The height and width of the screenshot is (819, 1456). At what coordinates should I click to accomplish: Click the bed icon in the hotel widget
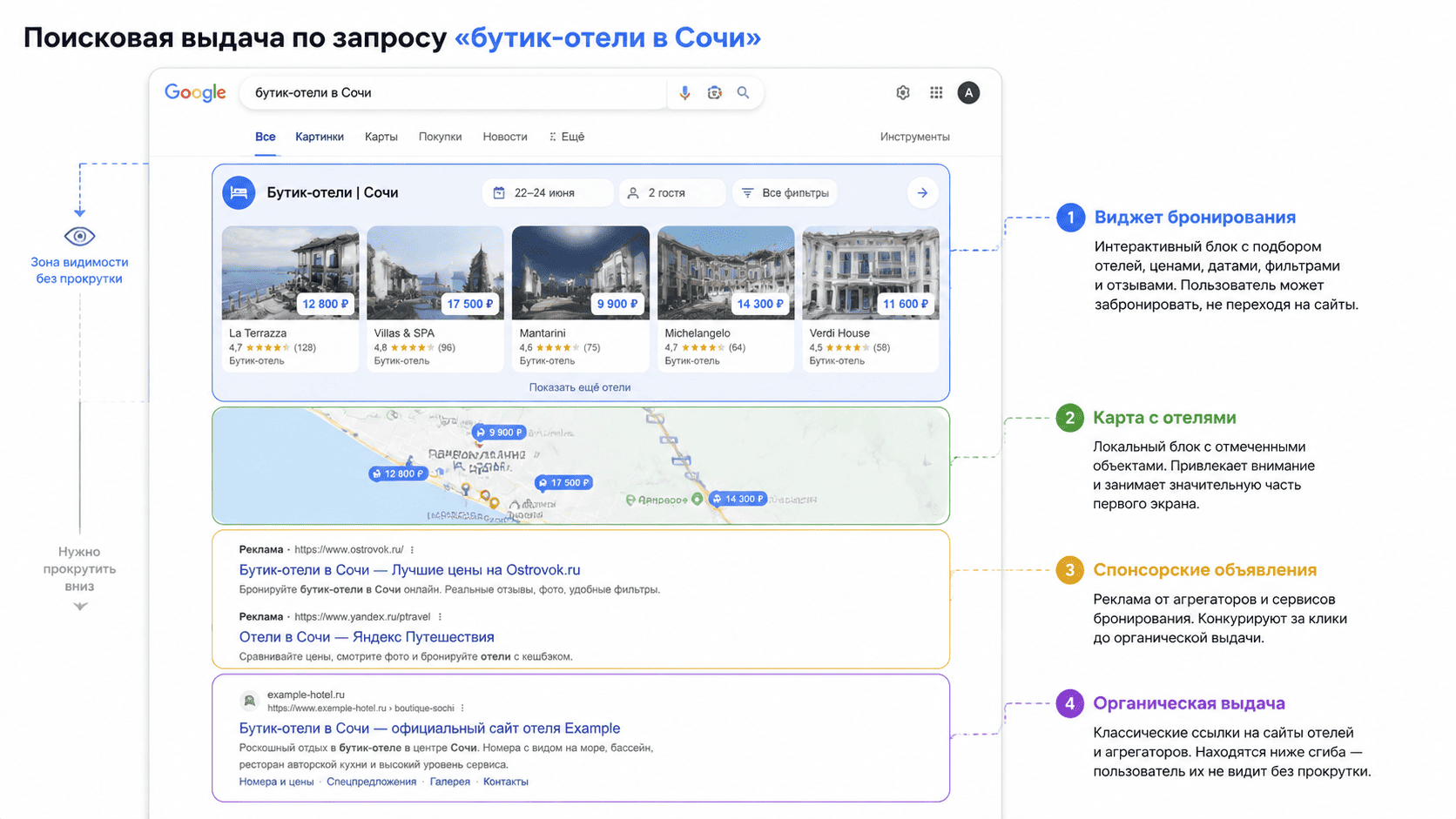point(239,193)
